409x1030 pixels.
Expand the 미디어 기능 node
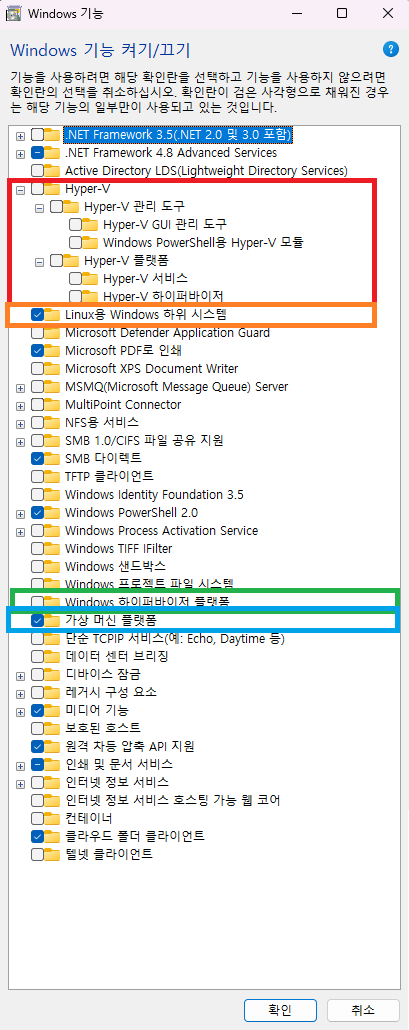click(x=20, y=711)
